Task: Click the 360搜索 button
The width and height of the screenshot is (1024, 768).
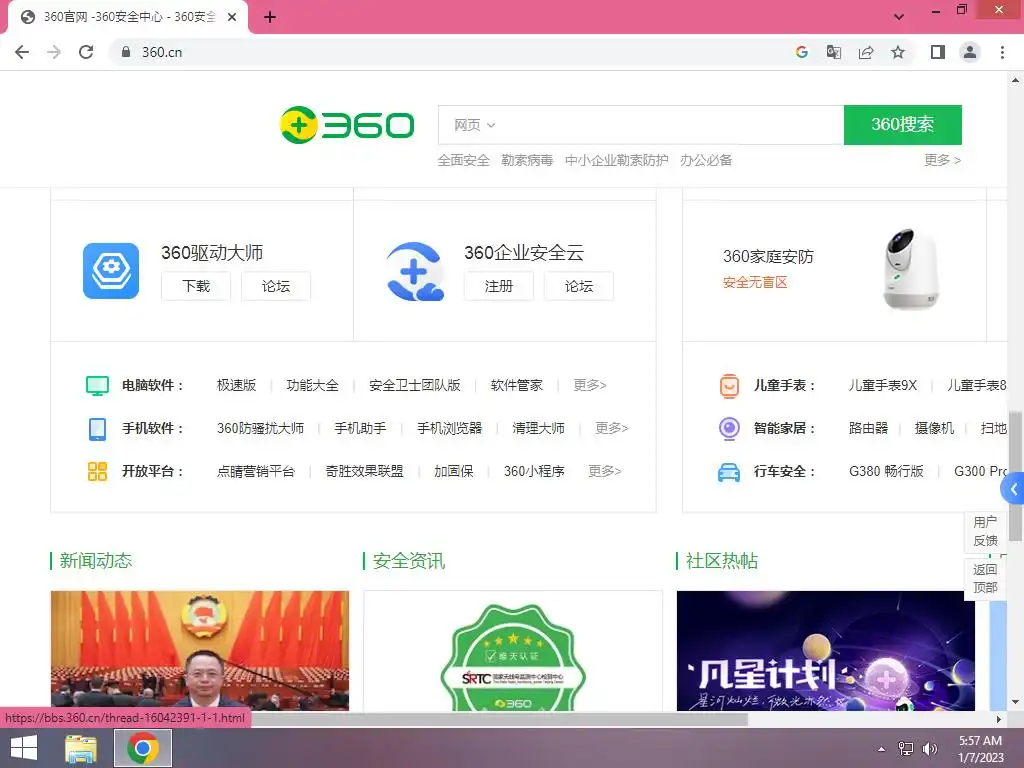Action: pyautogui.click(x=903, y=124)
